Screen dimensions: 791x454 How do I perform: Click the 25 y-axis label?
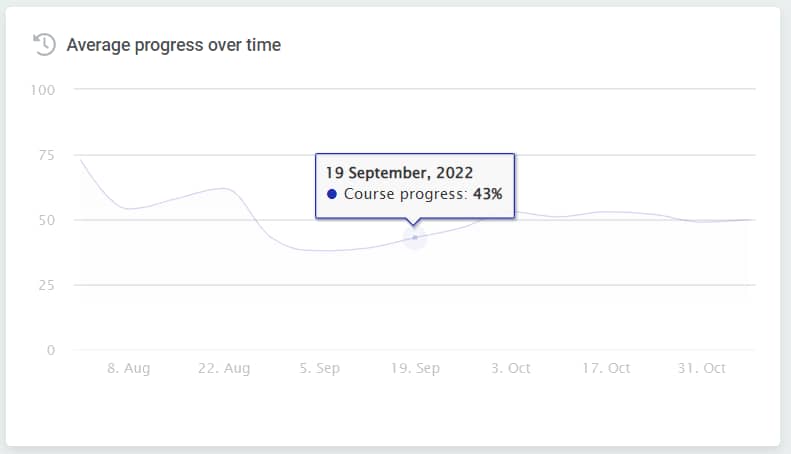pyautogui.click(x=46, y=286)
